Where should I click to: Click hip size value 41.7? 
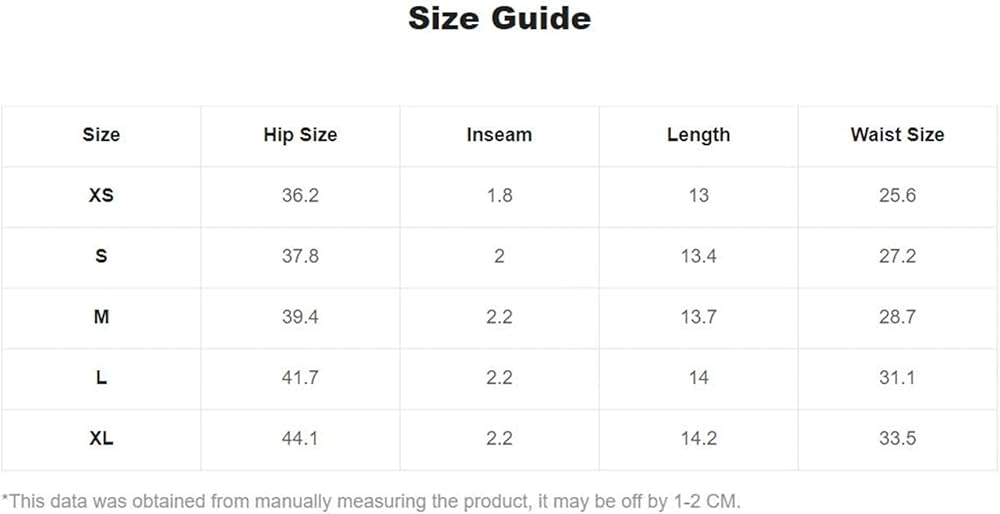click(x=300, y=378)
